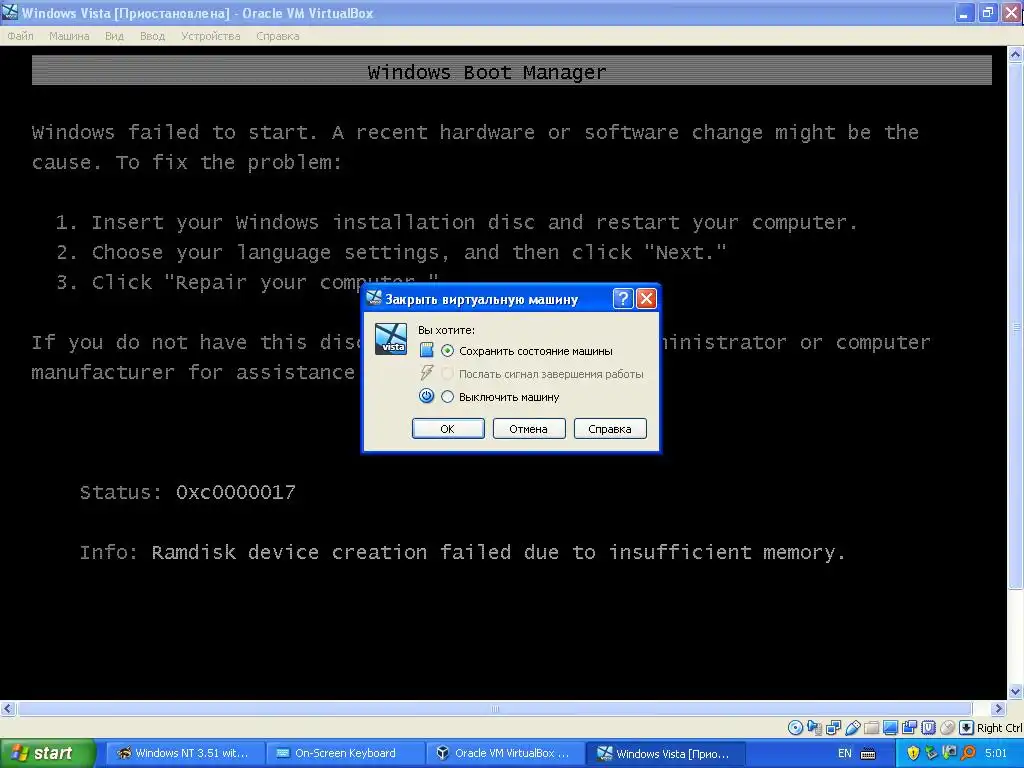The width and height of the screenshot is (1024, 768).
Task: Click the keyboard icon on the language bar
Action: coord(868,754)
